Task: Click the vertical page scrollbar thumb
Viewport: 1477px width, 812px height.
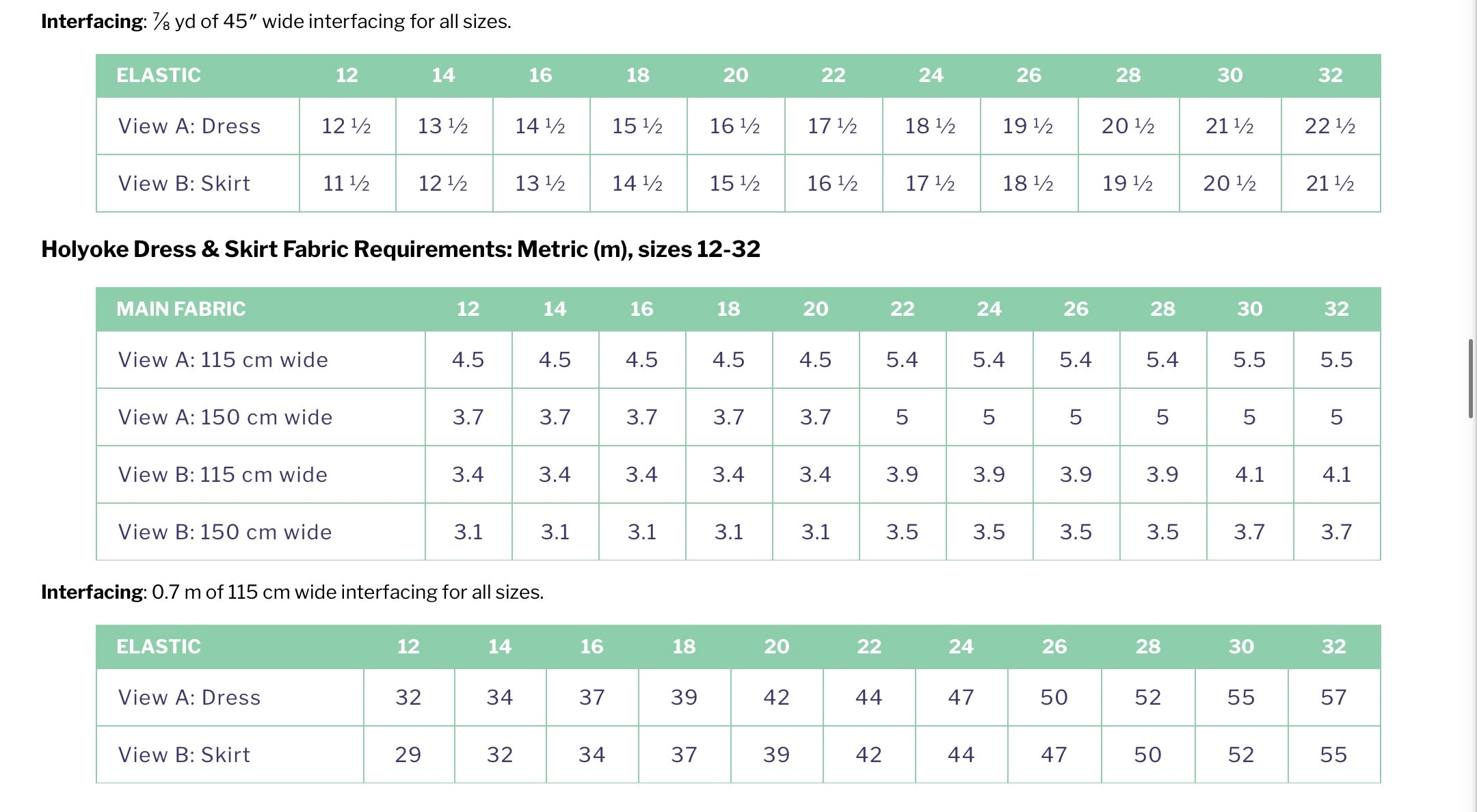Action: (x=1470, y=378)
